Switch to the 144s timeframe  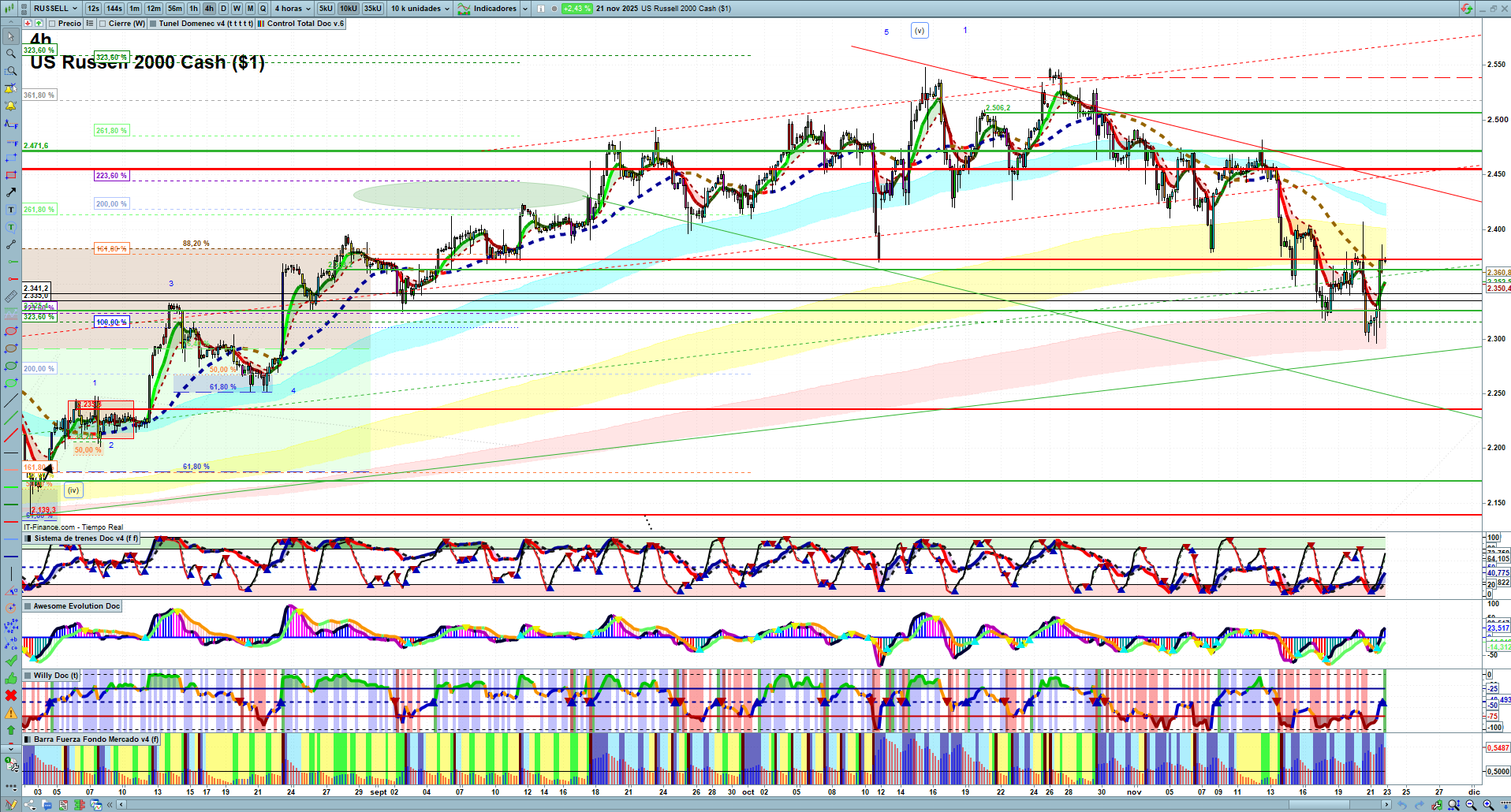click(114, 9)
